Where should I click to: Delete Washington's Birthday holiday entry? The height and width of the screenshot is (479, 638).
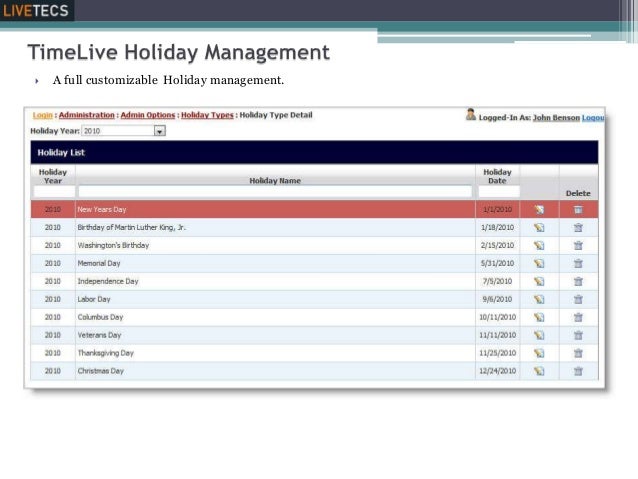578,245
